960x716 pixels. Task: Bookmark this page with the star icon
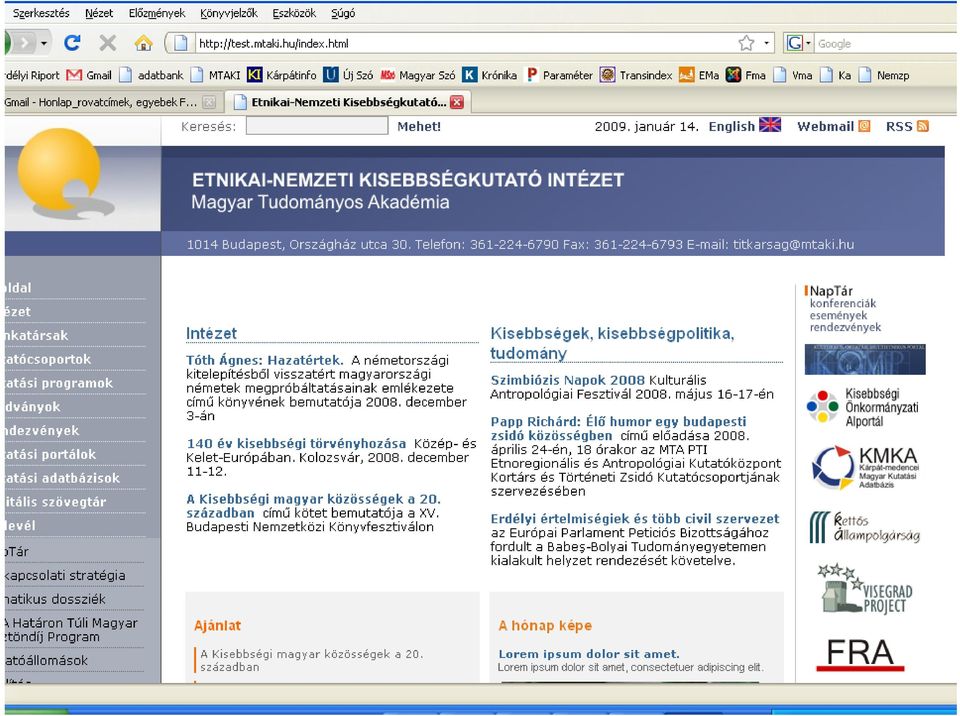pos(746,43)
